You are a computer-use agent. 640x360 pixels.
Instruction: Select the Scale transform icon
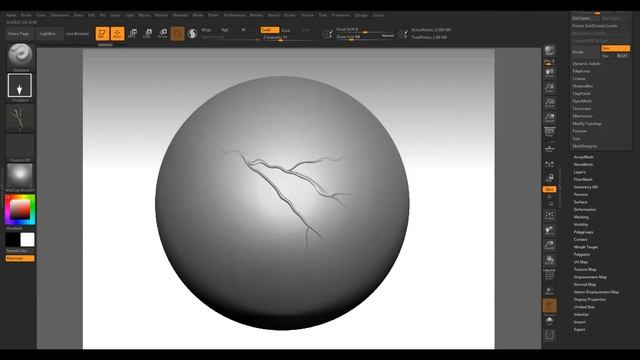click(x=147, y=33)
